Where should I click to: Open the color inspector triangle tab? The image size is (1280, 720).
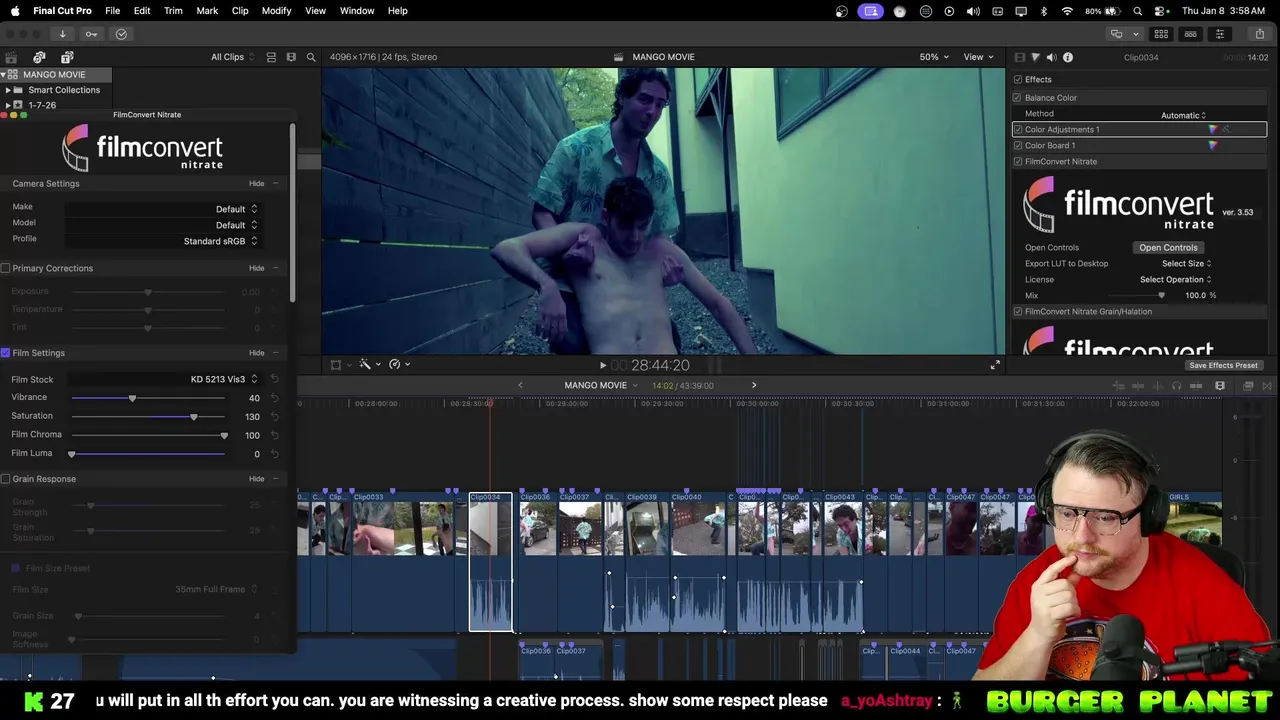(x=1035, y=57)
